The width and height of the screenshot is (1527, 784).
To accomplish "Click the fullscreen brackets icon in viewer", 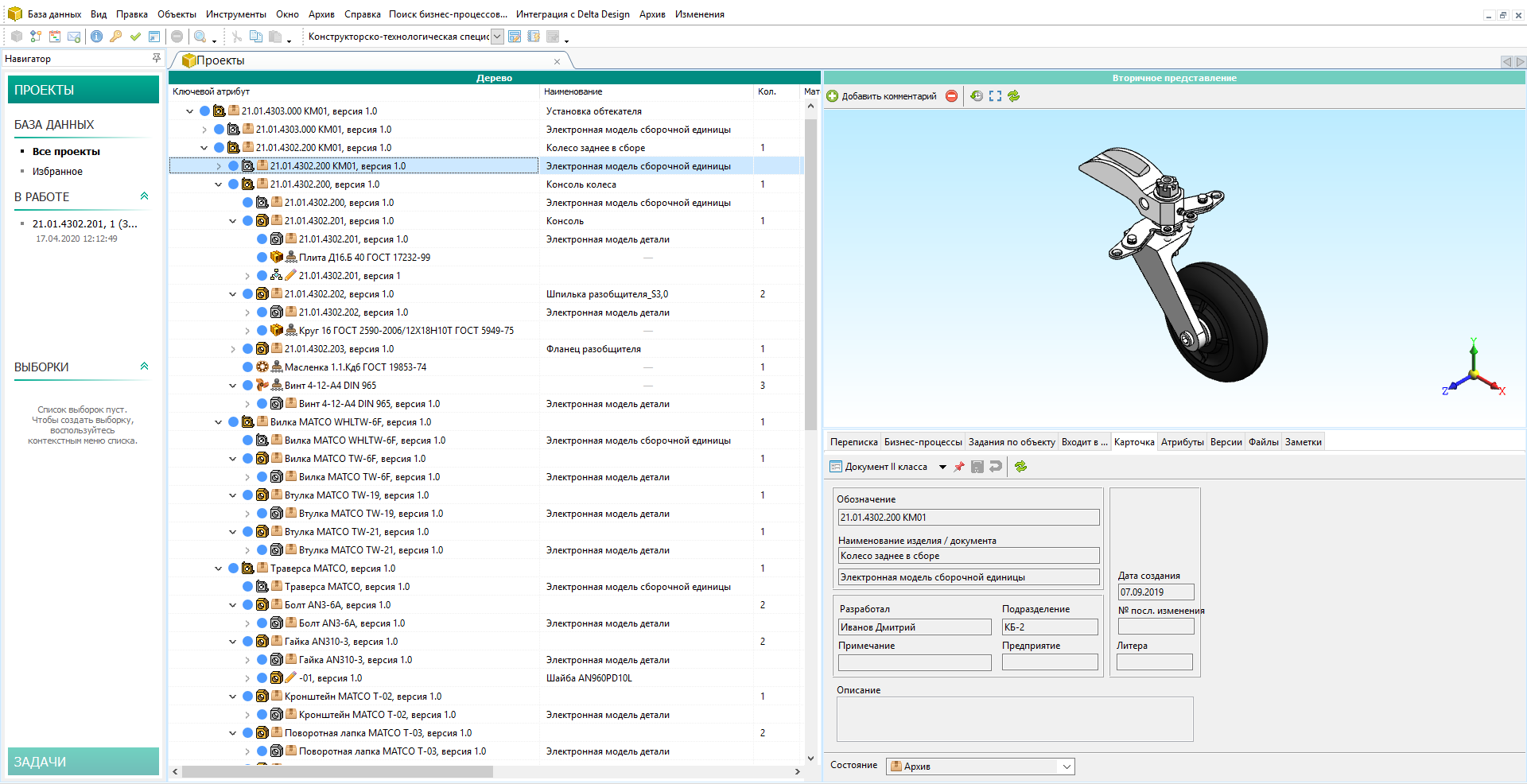I will [x=995, y=96].
